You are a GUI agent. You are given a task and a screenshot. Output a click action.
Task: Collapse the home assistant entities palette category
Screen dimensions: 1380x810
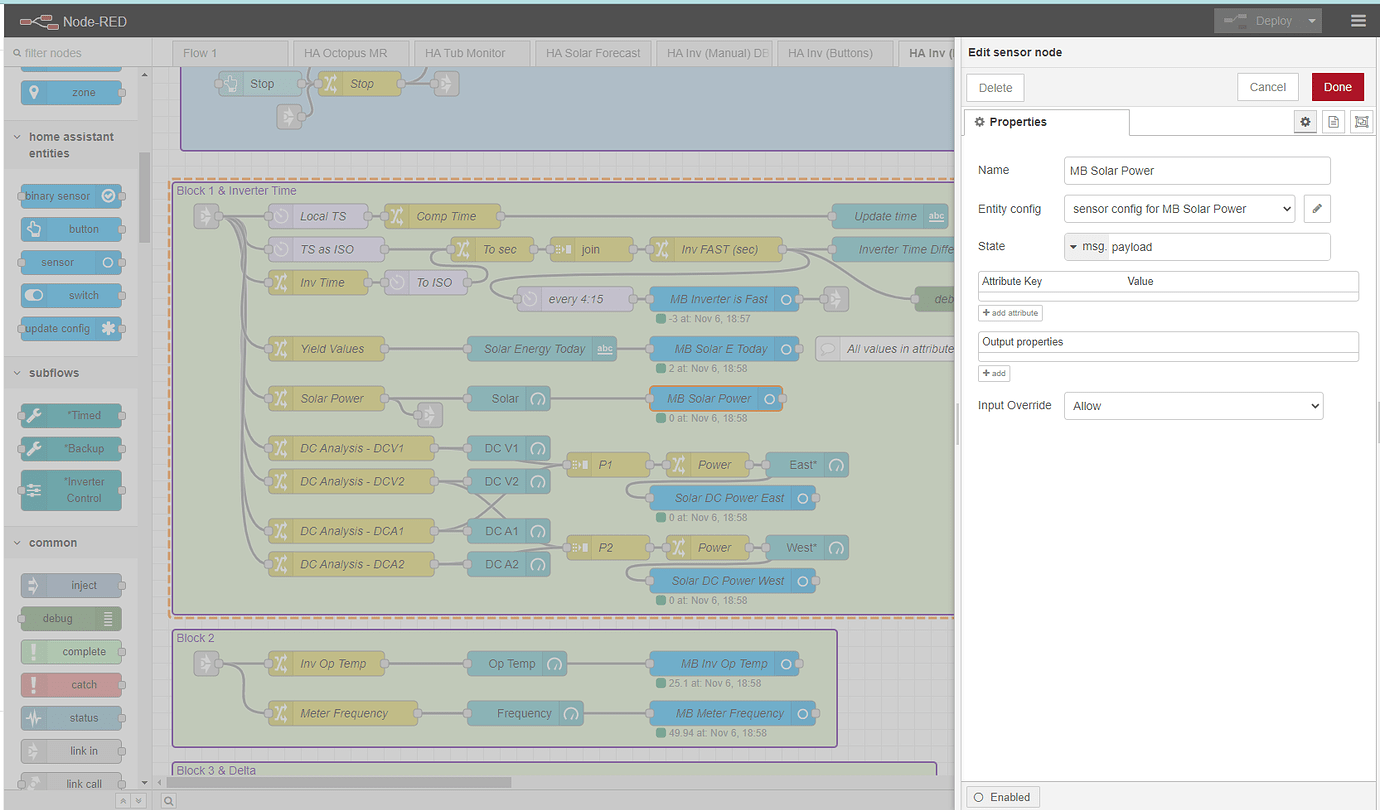point(18,138)
